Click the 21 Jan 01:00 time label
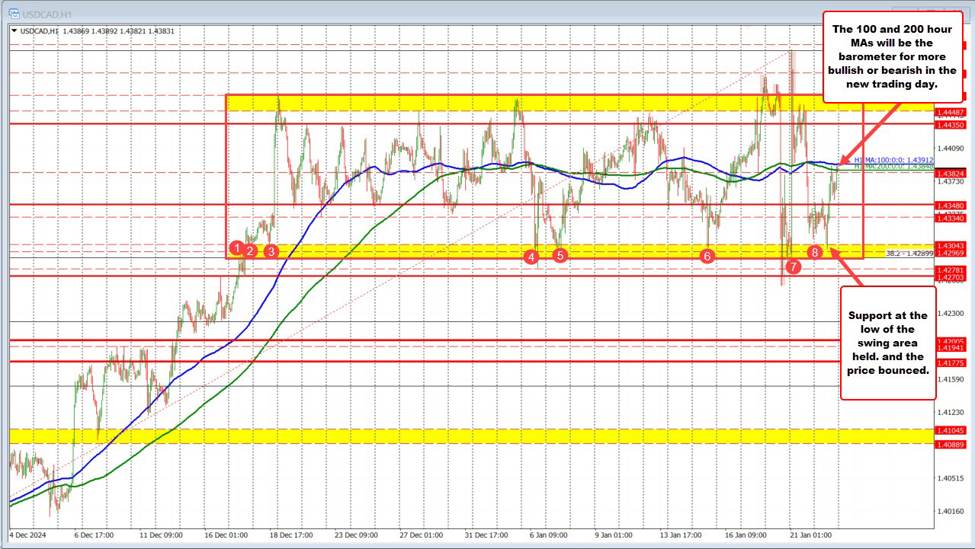975x549 pixels. click(x=811, y=535)
